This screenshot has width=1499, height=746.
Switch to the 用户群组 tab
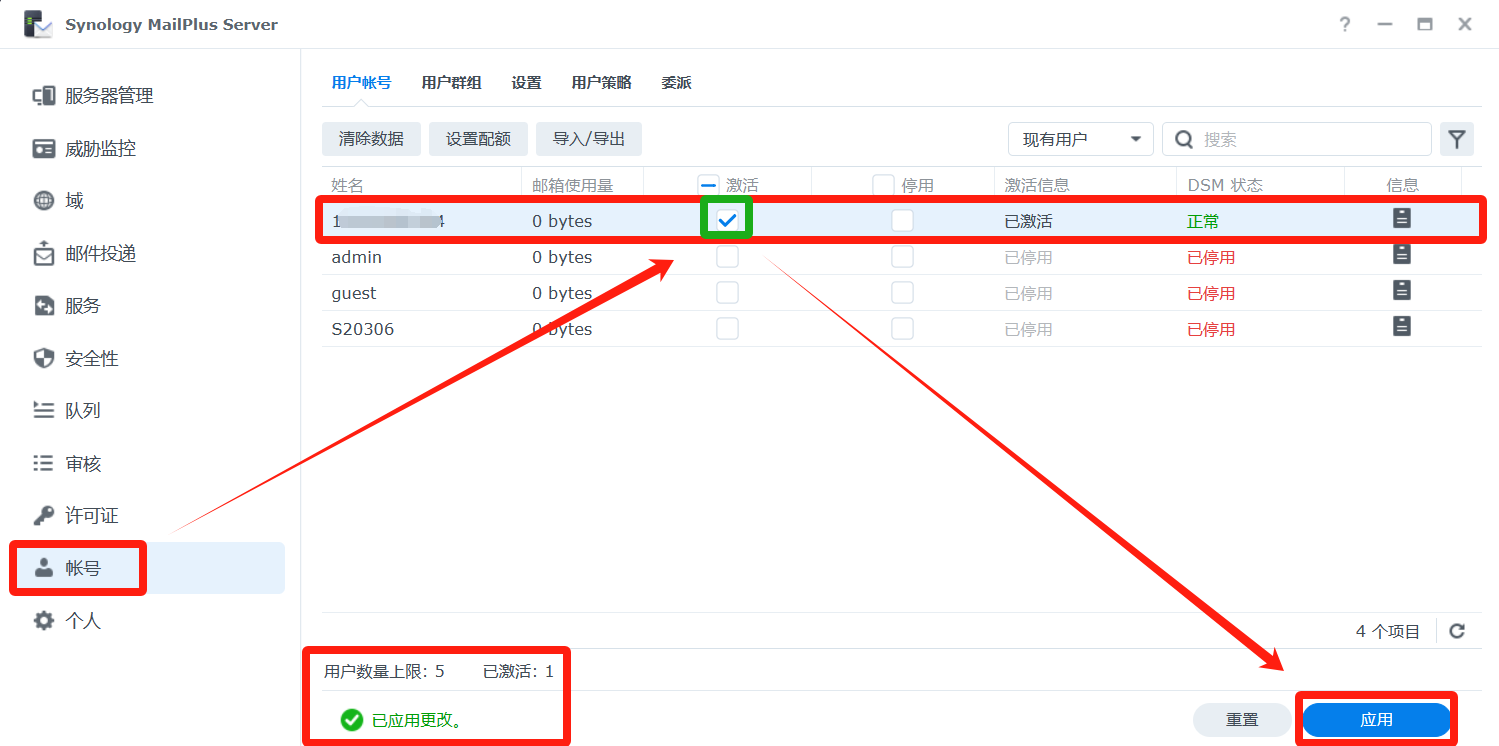pyautogui.click(x=451, y=83)
